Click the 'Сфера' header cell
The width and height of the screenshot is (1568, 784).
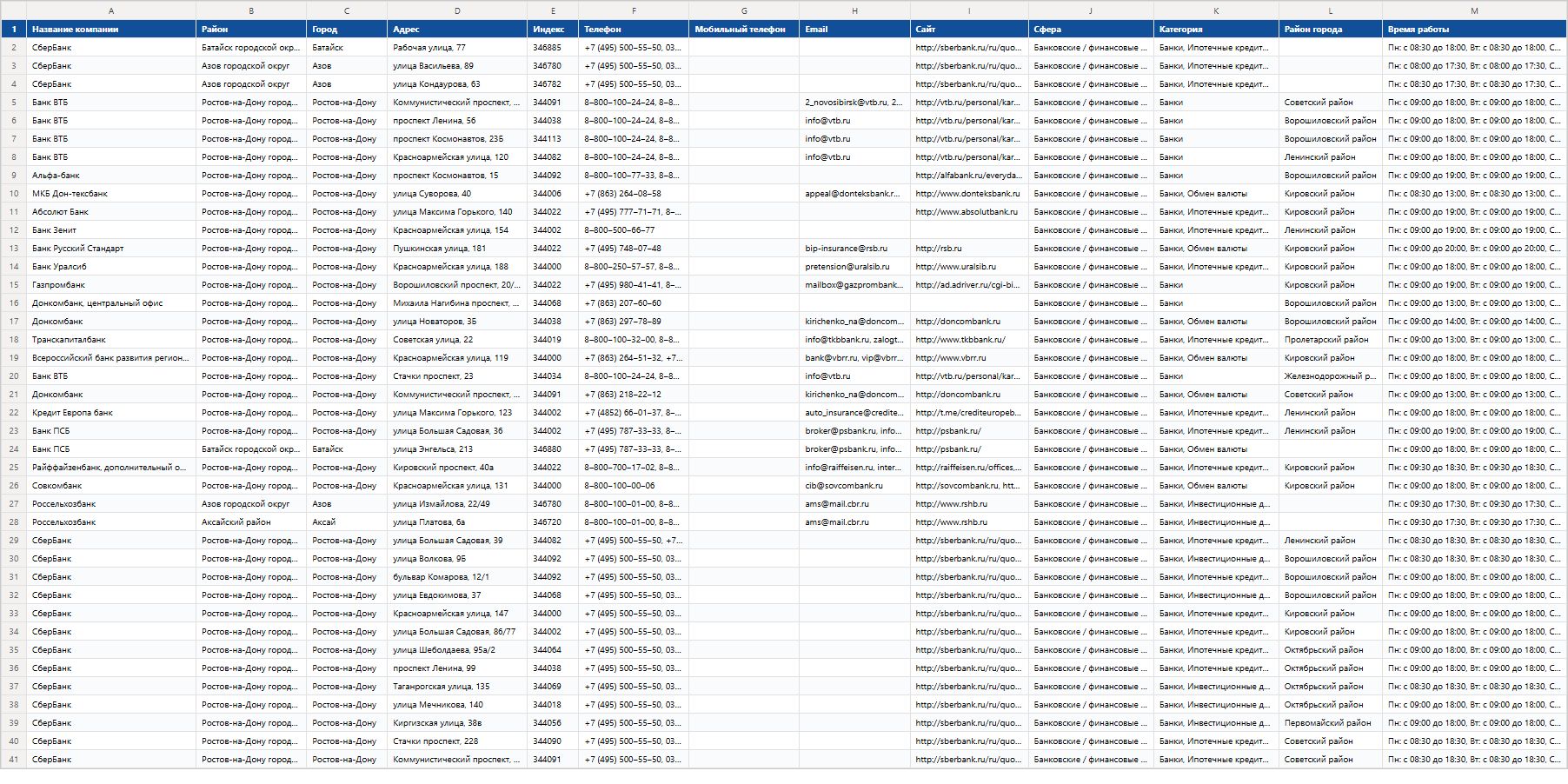coord(1091,29)
